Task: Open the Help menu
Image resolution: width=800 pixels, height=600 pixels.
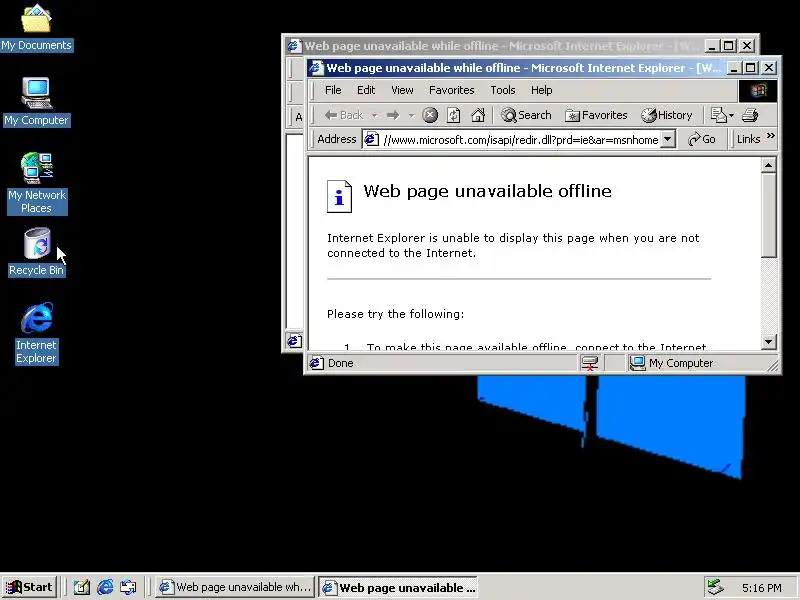Action: tap(541, 90)
